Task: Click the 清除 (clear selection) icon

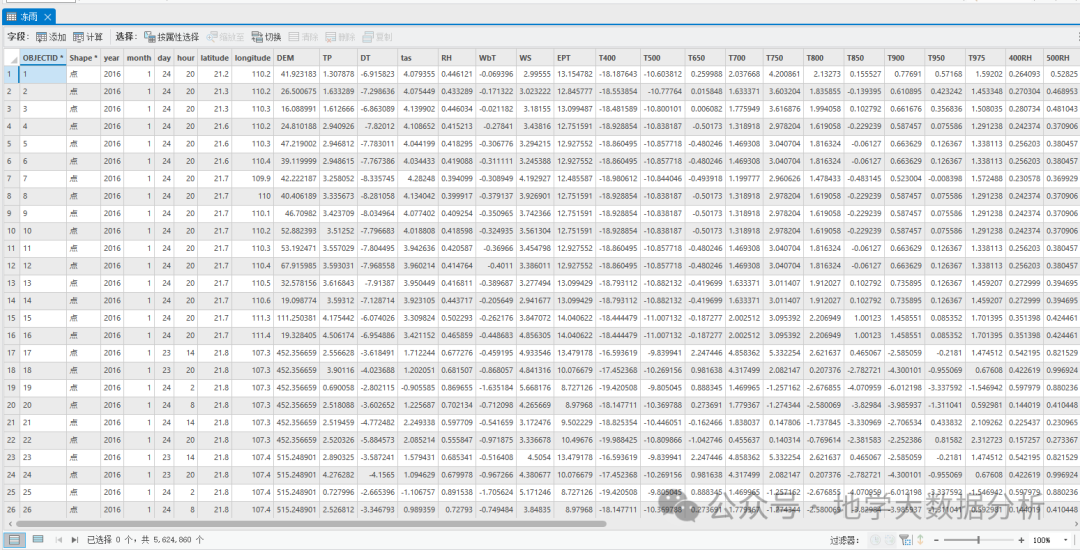Action: (294, 36)
